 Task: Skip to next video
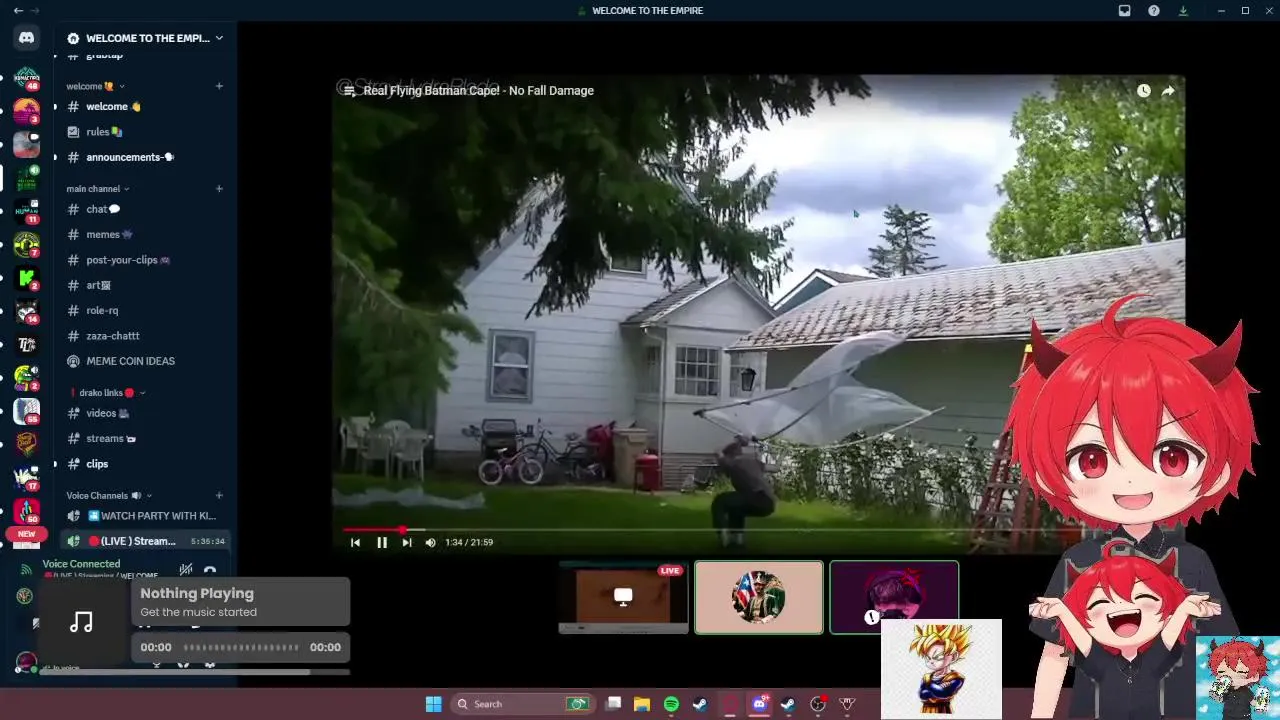(406, 542)
